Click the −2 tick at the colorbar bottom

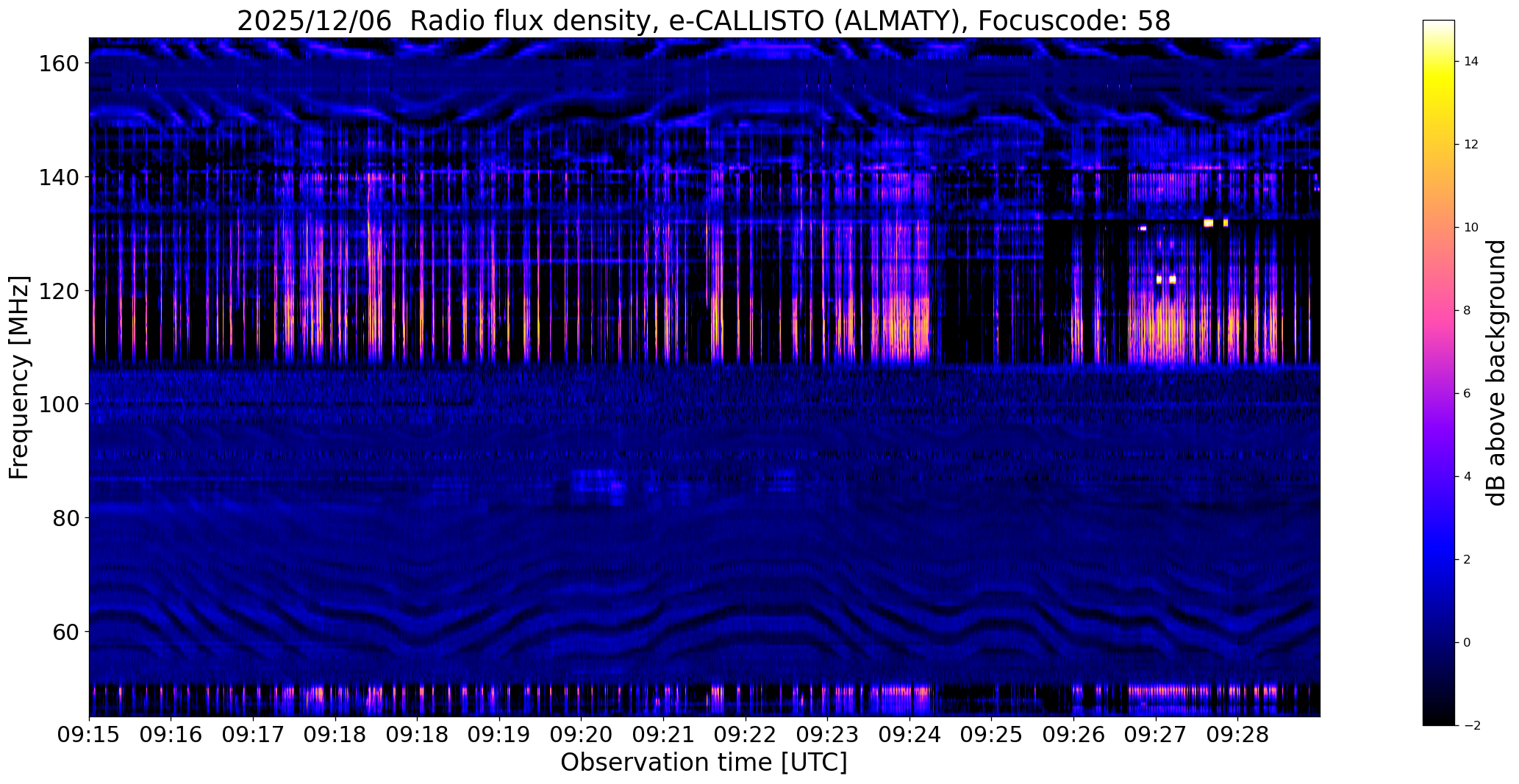point(1470,726)
